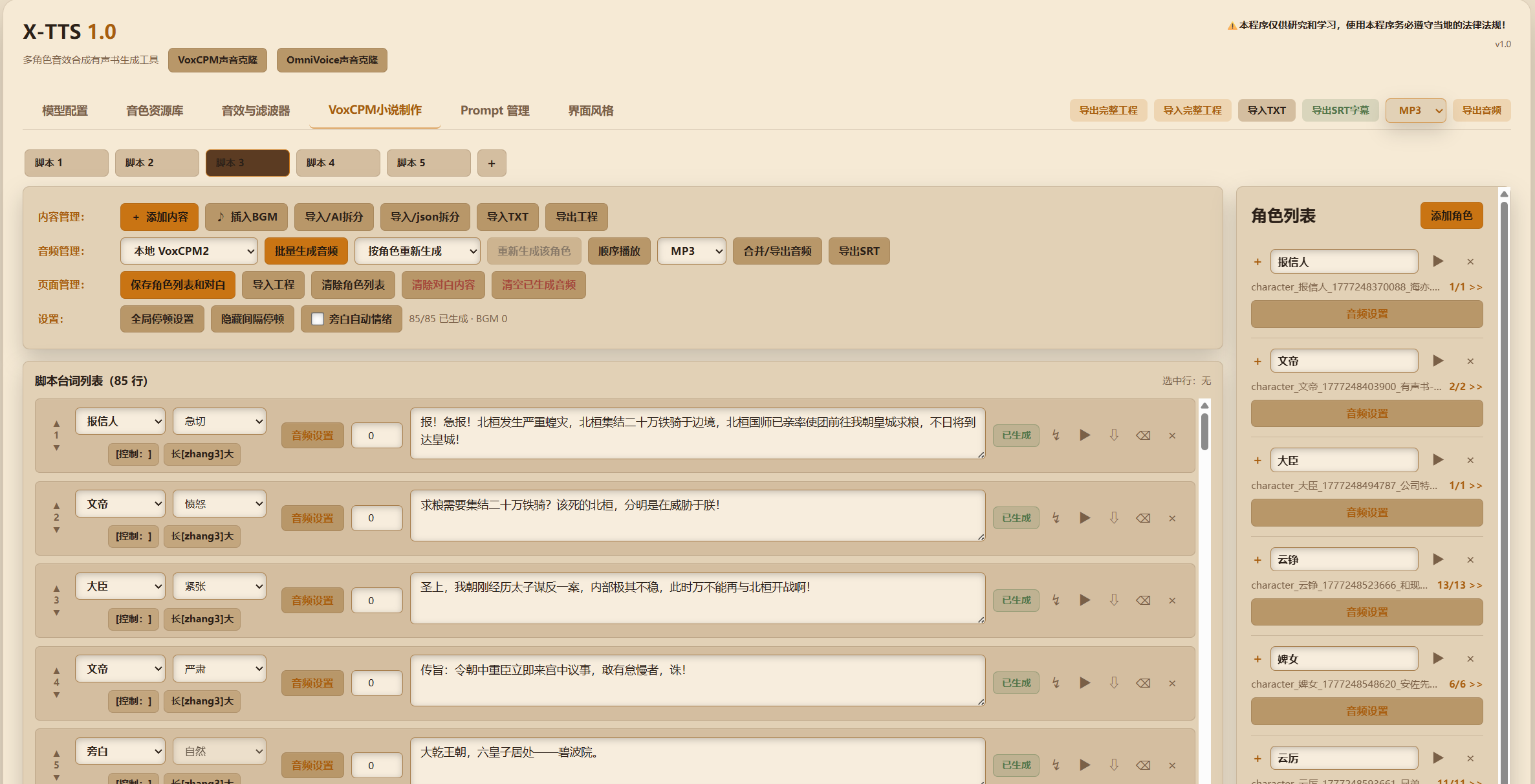Play 报信人 character voice sample
This screenshot has height=784, width=1535.
click(x=1439, y=261)
